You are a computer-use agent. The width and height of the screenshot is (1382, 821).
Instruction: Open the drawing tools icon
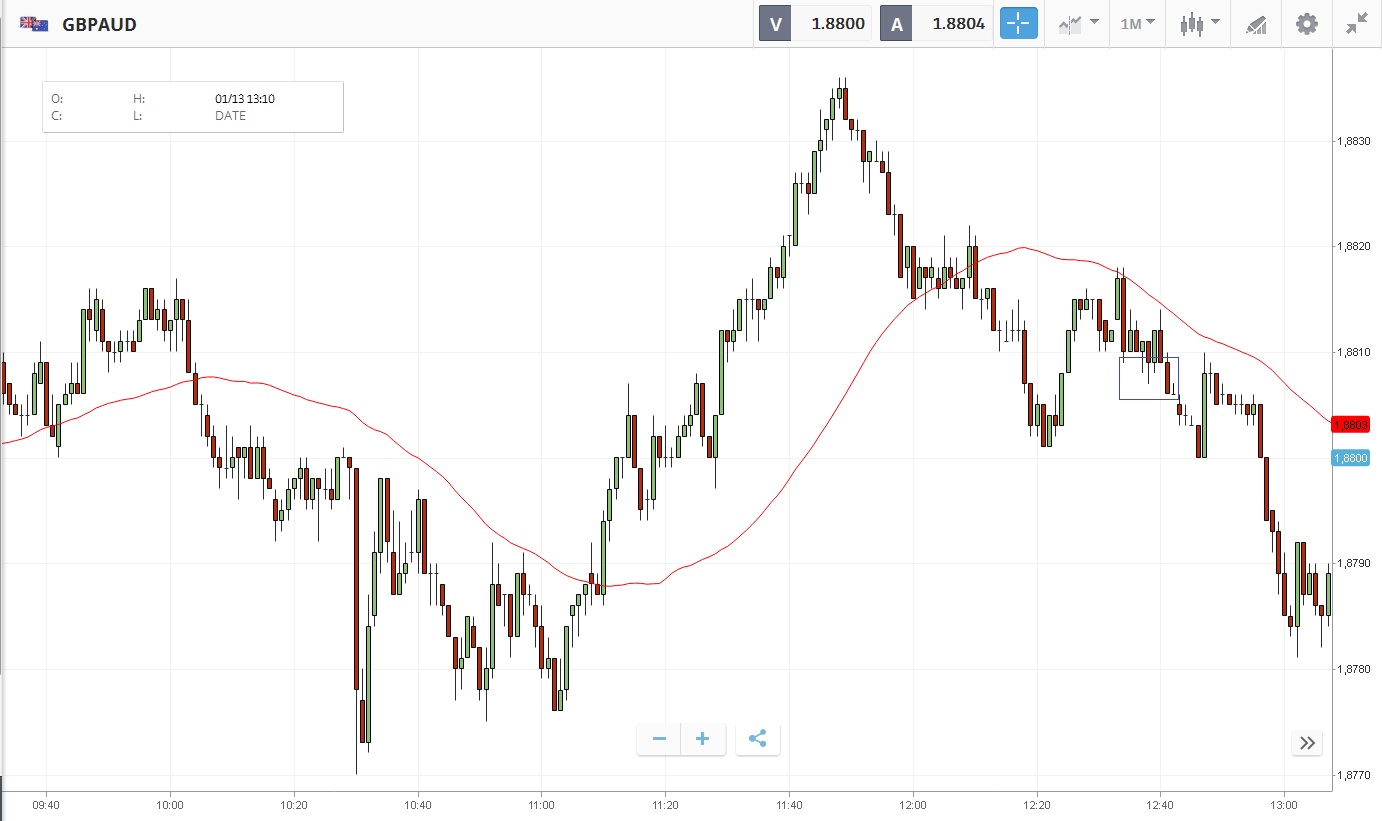pos(1256,24)
